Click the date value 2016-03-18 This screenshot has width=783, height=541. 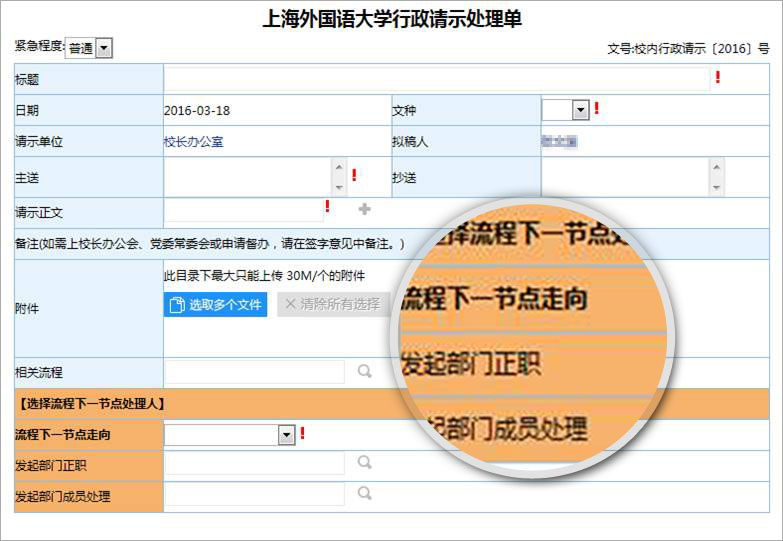[197, 110]
